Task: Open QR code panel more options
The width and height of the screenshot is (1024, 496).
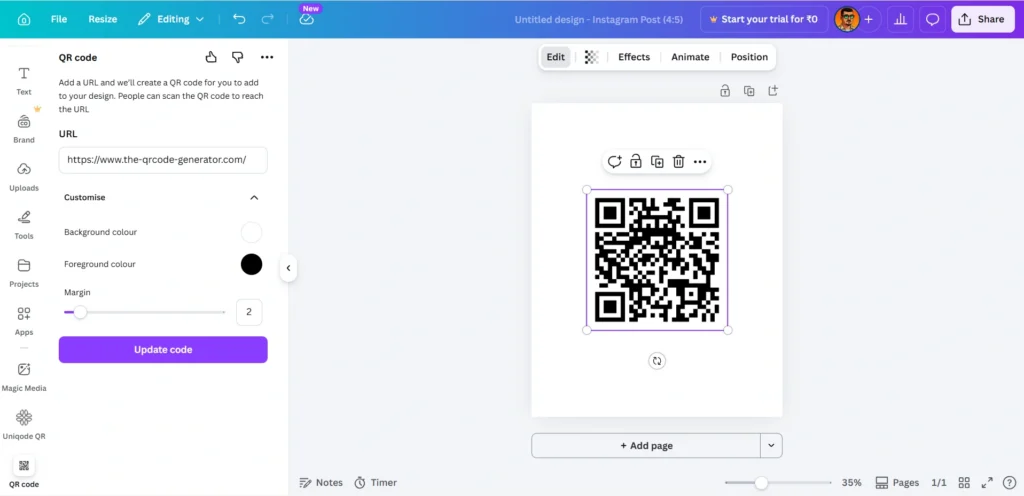Action: point(266,57)
